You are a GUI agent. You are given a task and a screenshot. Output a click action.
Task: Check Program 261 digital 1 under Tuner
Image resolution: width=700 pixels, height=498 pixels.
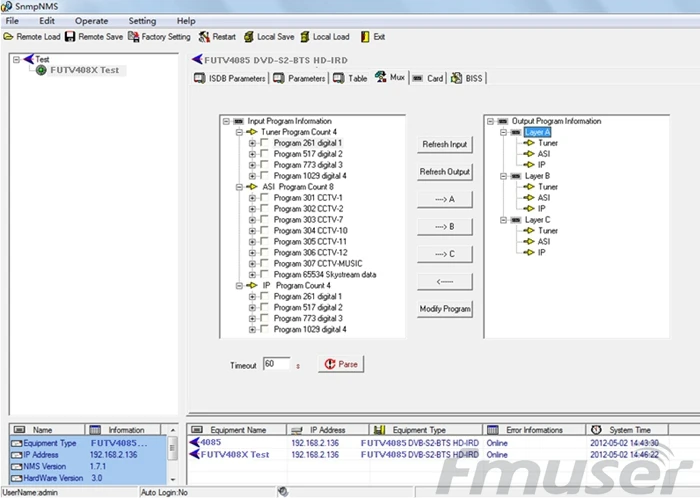pyautogui.click(x=264, y=143)
